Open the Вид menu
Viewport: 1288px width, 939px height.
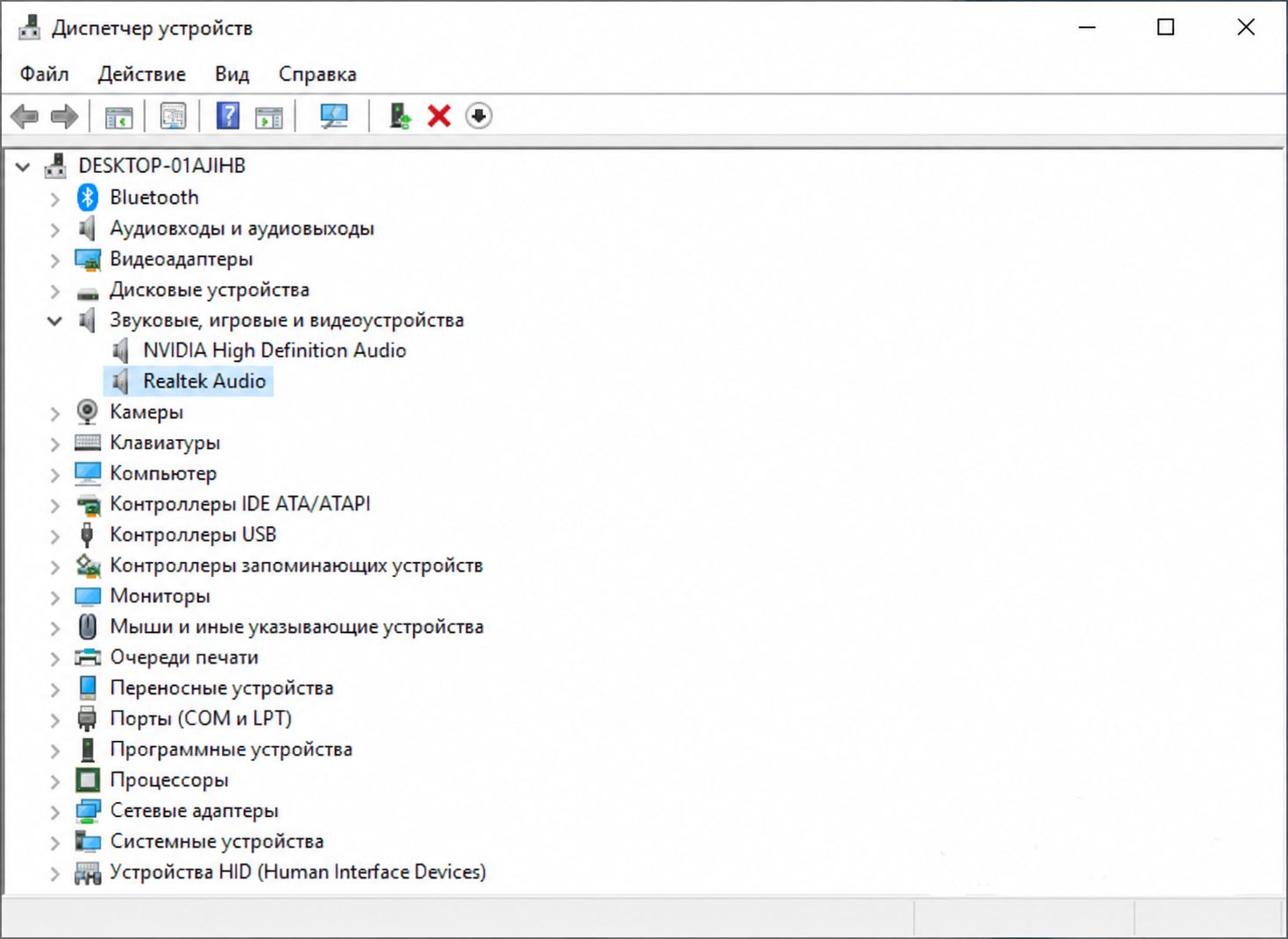click(x=232, y=74)
